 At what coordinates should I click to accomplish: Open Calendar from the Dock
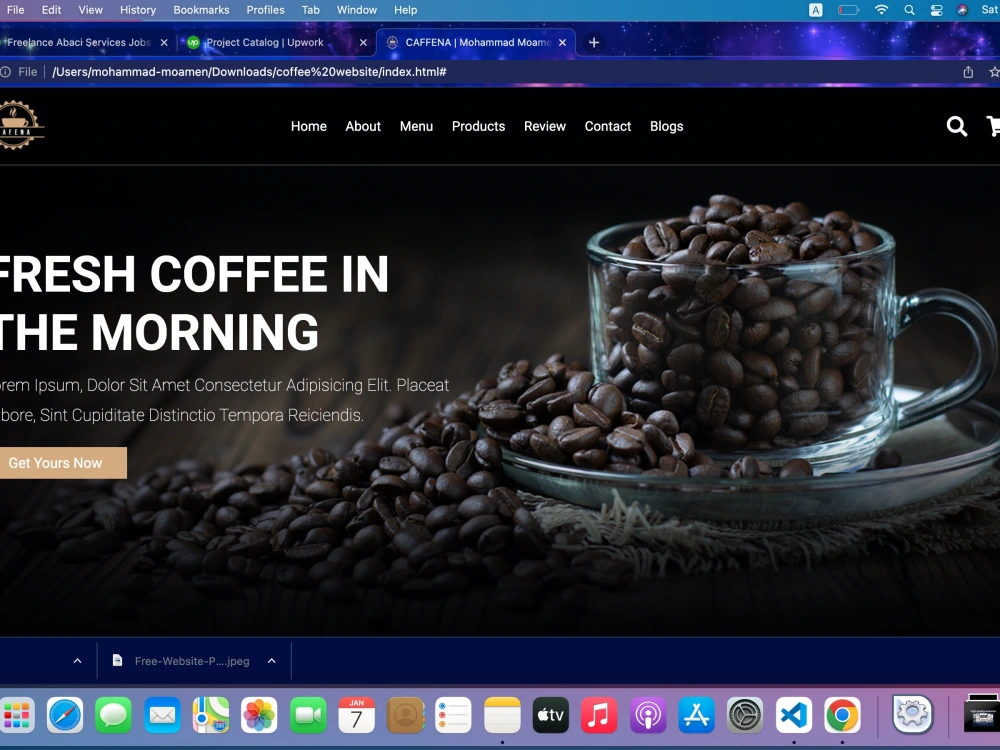coord(357,715)
